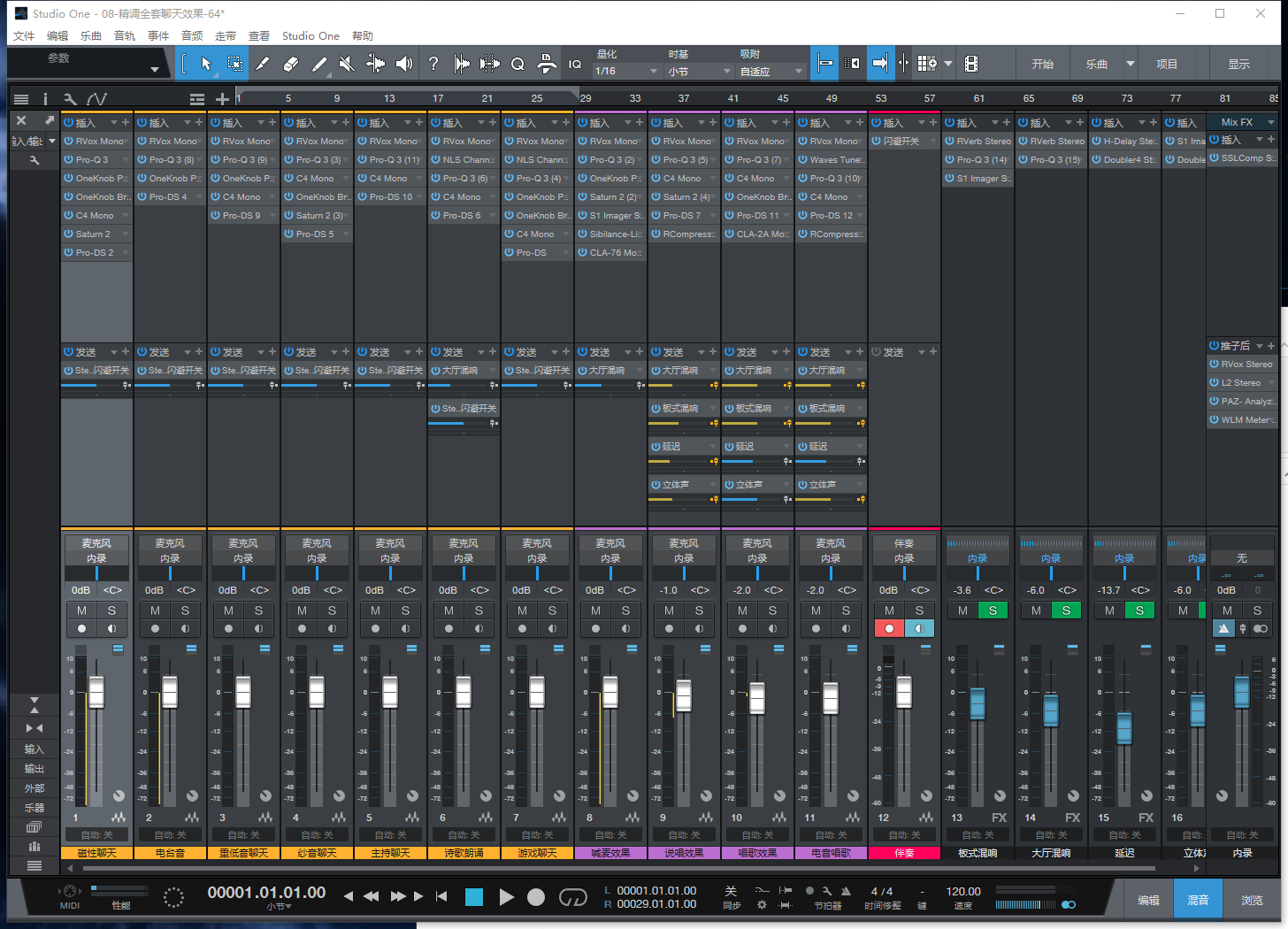Arm the 伴奏 channel for recording
The height and width of the screenshot is (929, 1288).
(889, 628)
